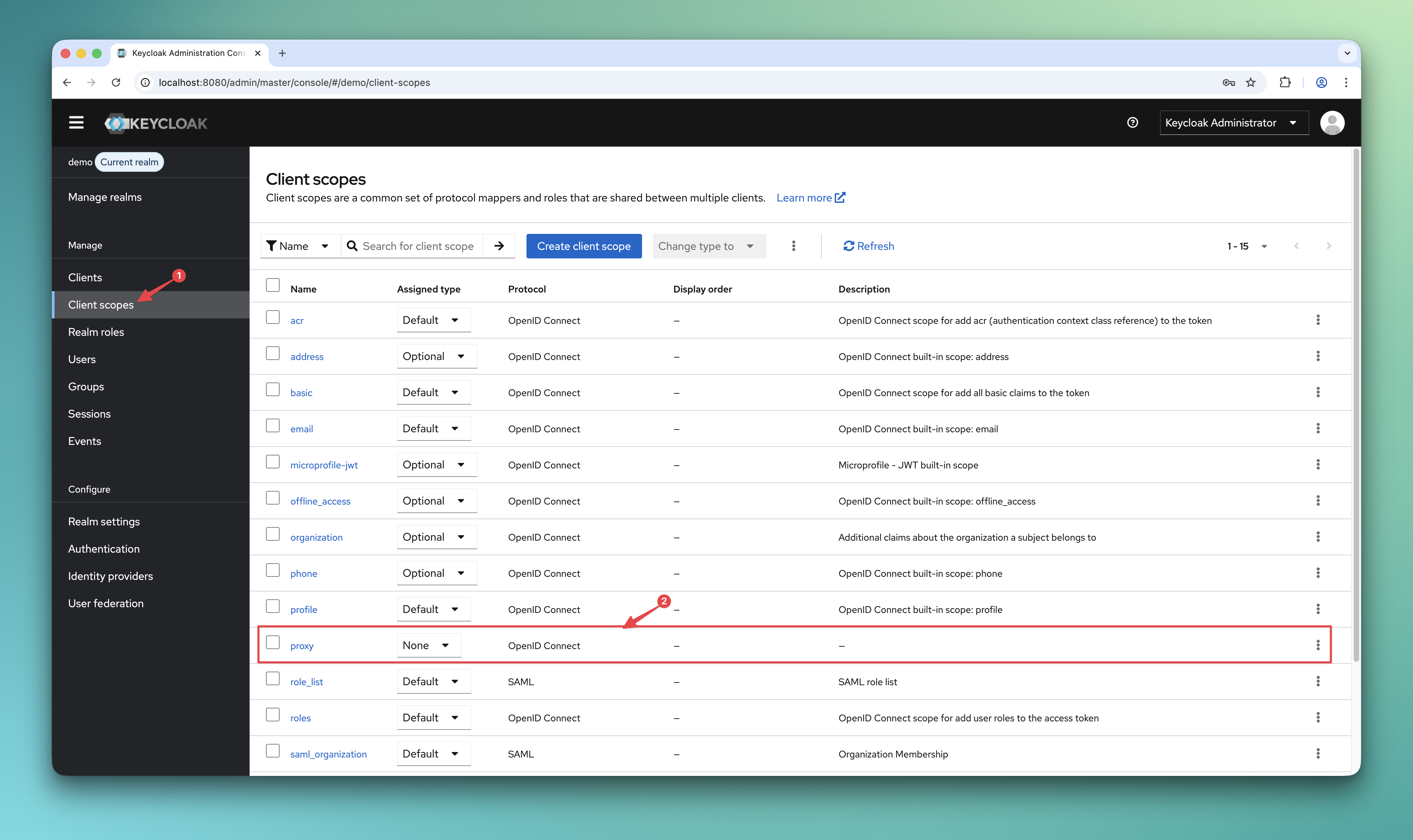Open the Clients sidebar item
This screenshot has width=1413, height=840.
pyautogui.click(x=151, y=277)
